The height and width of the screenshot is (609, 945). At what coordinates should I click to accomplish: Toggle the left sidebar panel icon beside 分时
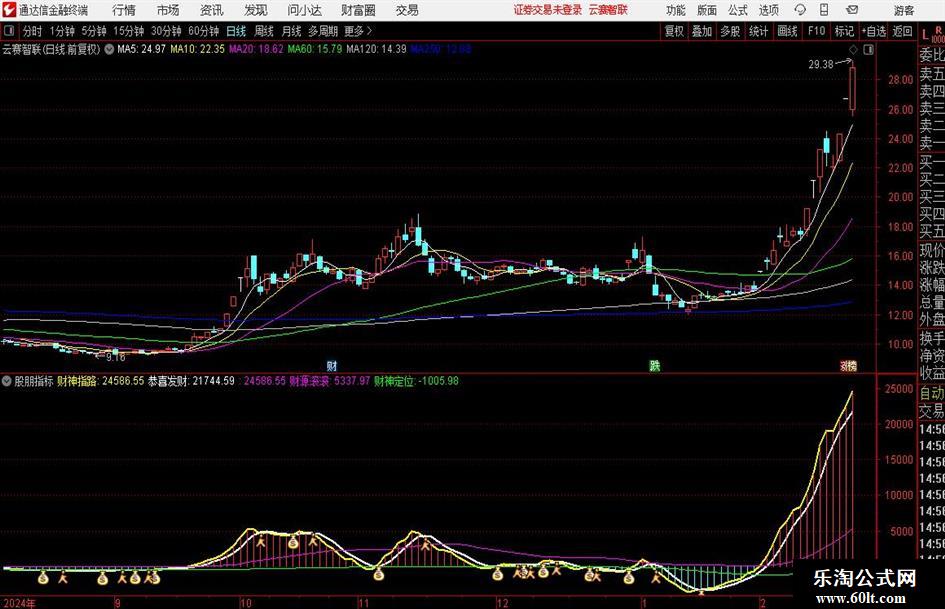(x=8, y=30)
